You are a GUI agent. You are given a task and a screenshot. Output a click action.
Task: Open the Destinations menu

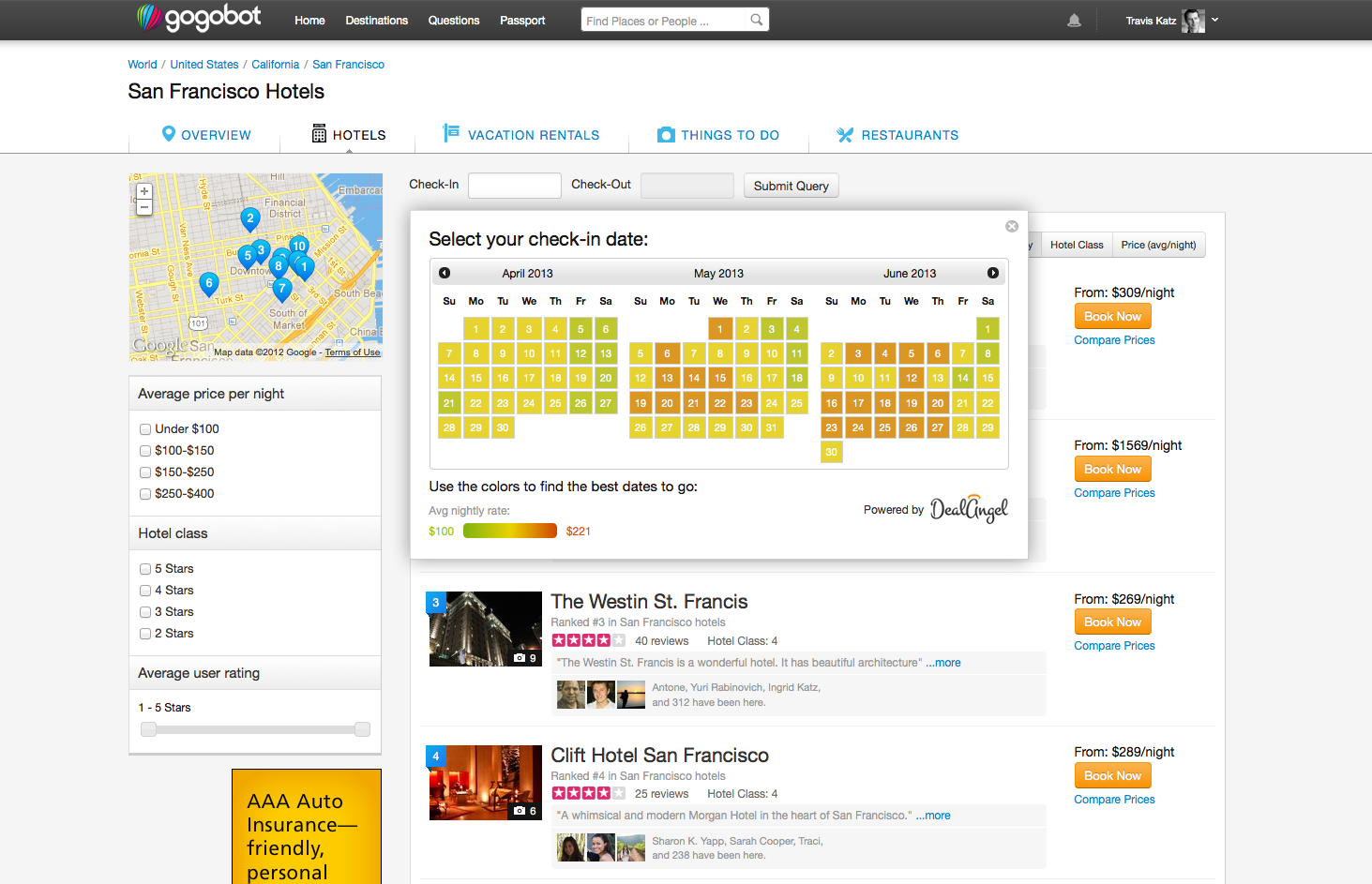point(376,21)
